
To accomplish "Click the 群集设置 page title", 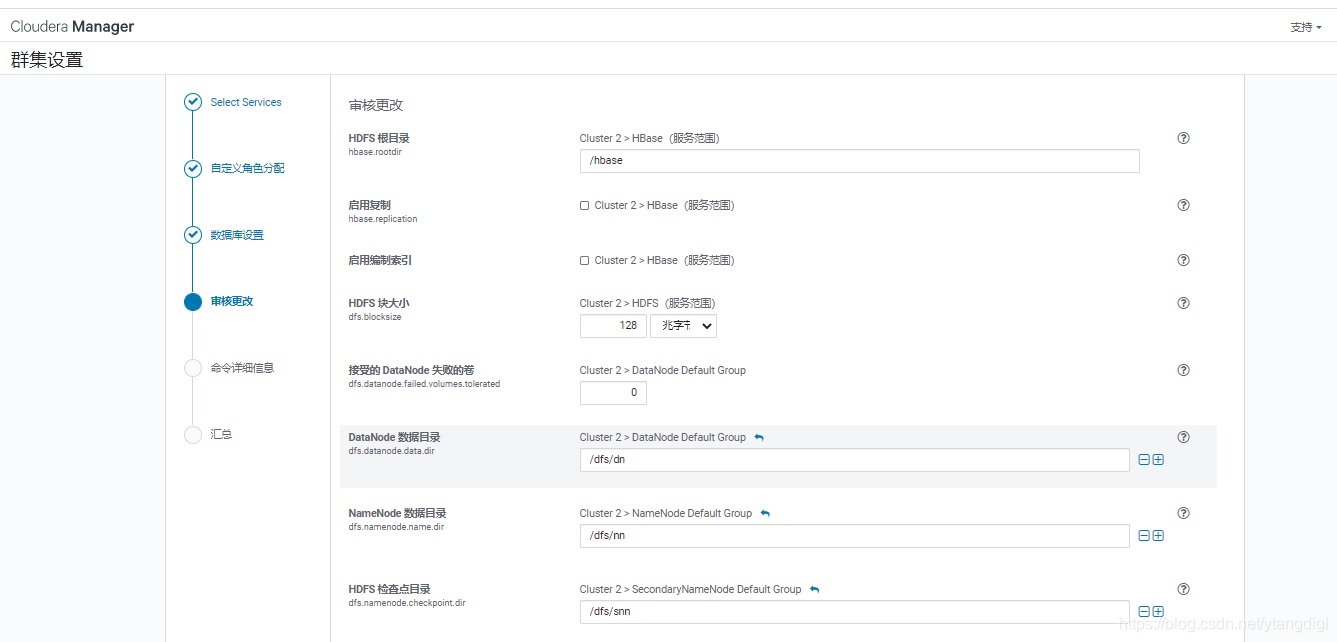I will (x=47, y=60).
